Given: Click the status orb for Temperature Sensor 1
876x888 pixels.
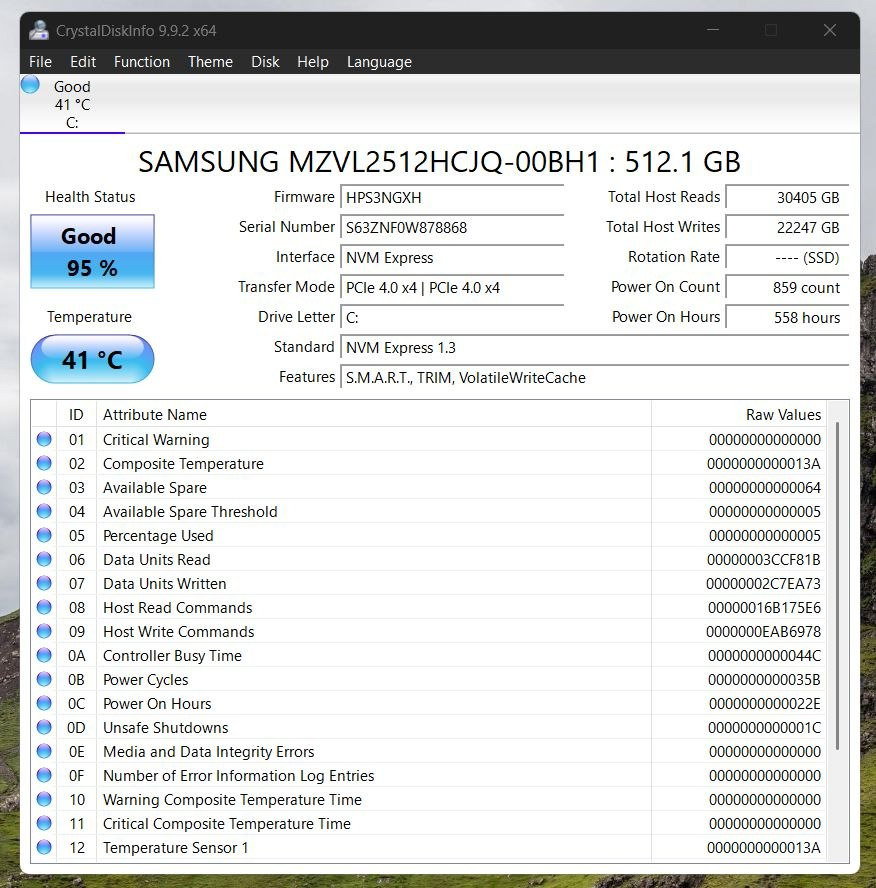Looking at the screenshot, I should [44, 847].
